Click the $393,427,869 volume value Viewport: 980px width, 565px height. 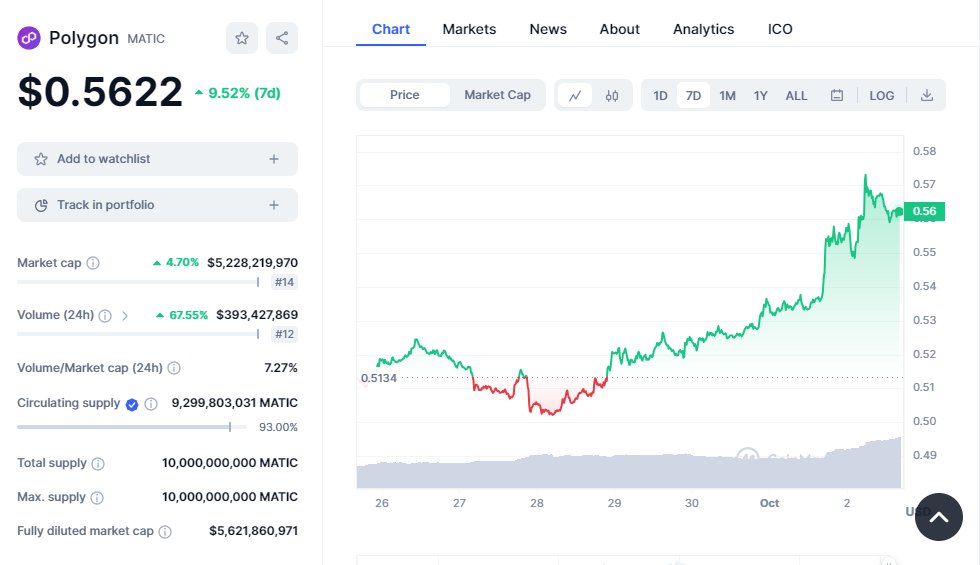click(257, 315)
